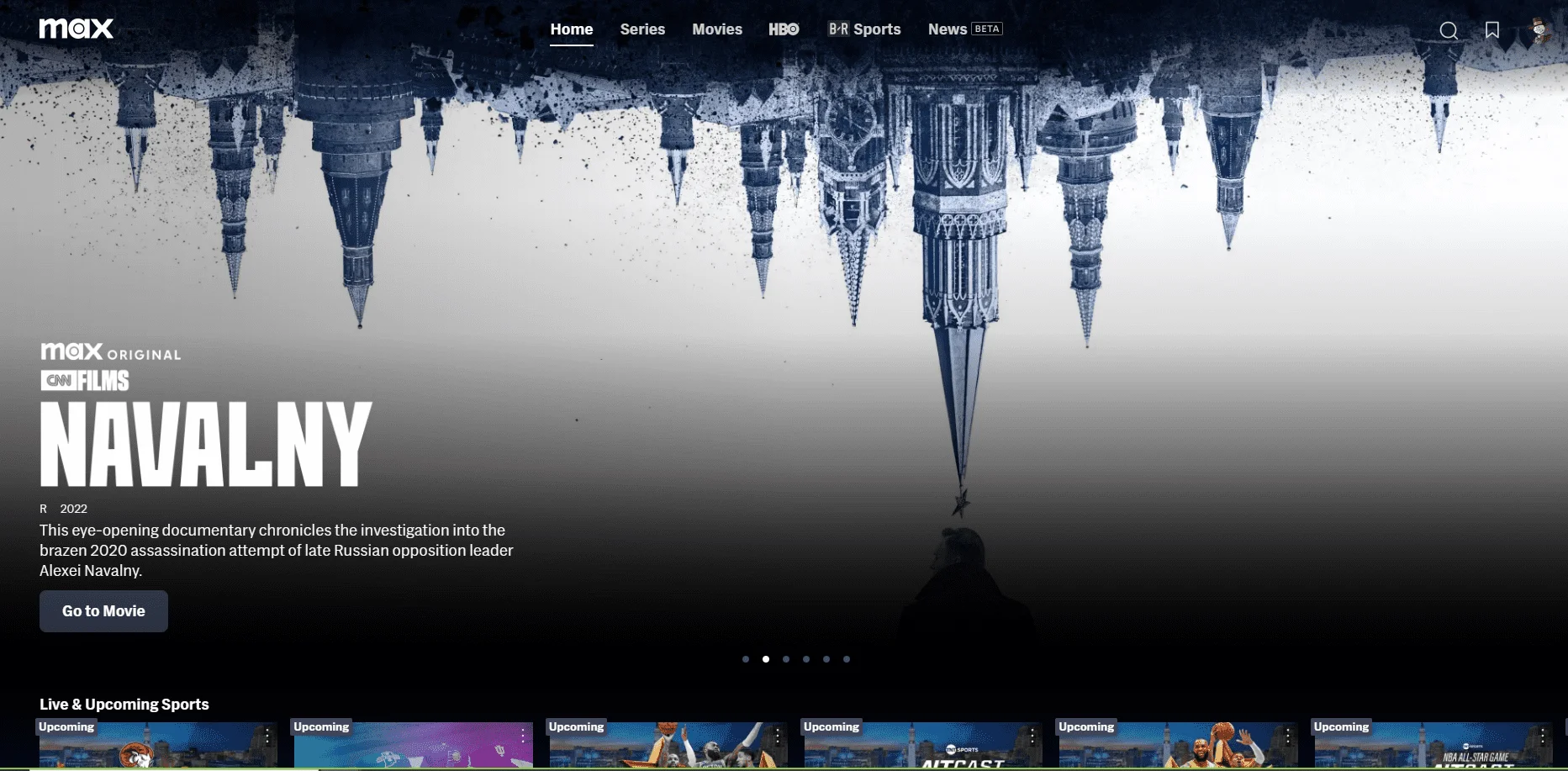Open My Stuff via the bookmark icon
Viewport: 1568px width, 771px height.
pos(1492,30)
